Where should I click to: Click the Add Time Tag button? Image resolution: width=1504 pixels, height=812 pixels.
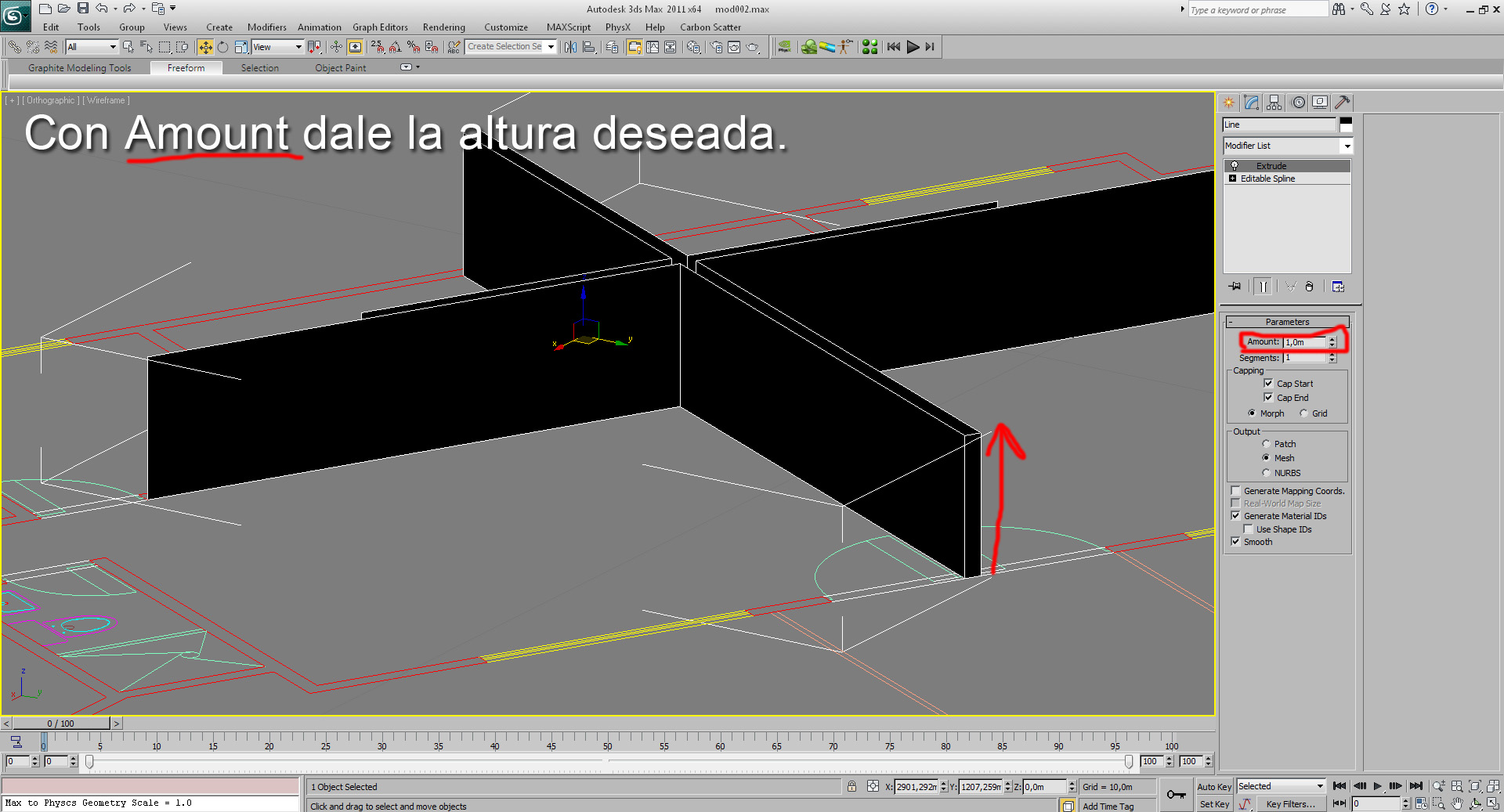click(x=1108, y=807)
